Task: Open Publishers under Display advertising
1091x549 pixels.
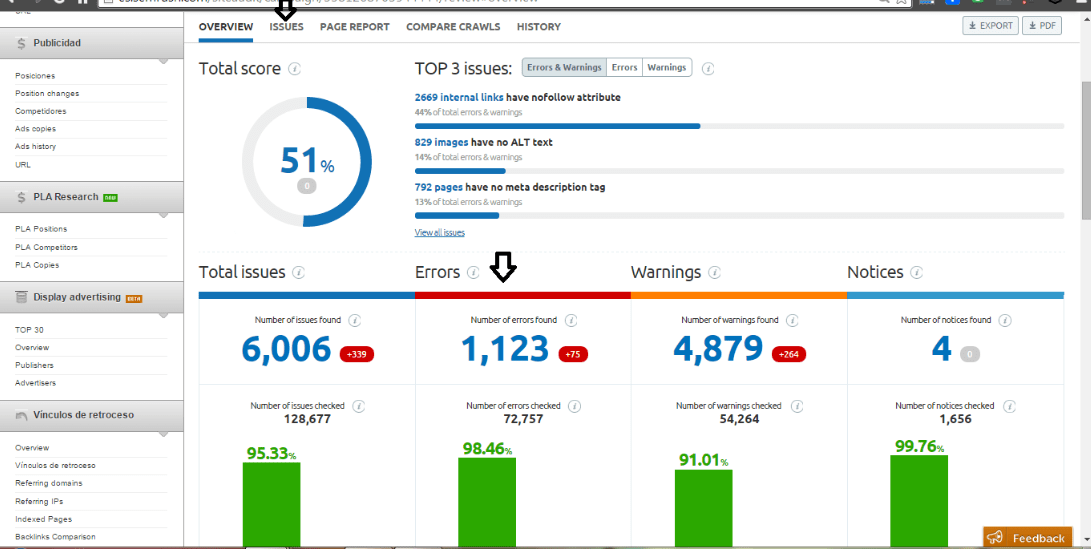Action: pos(34,365)
